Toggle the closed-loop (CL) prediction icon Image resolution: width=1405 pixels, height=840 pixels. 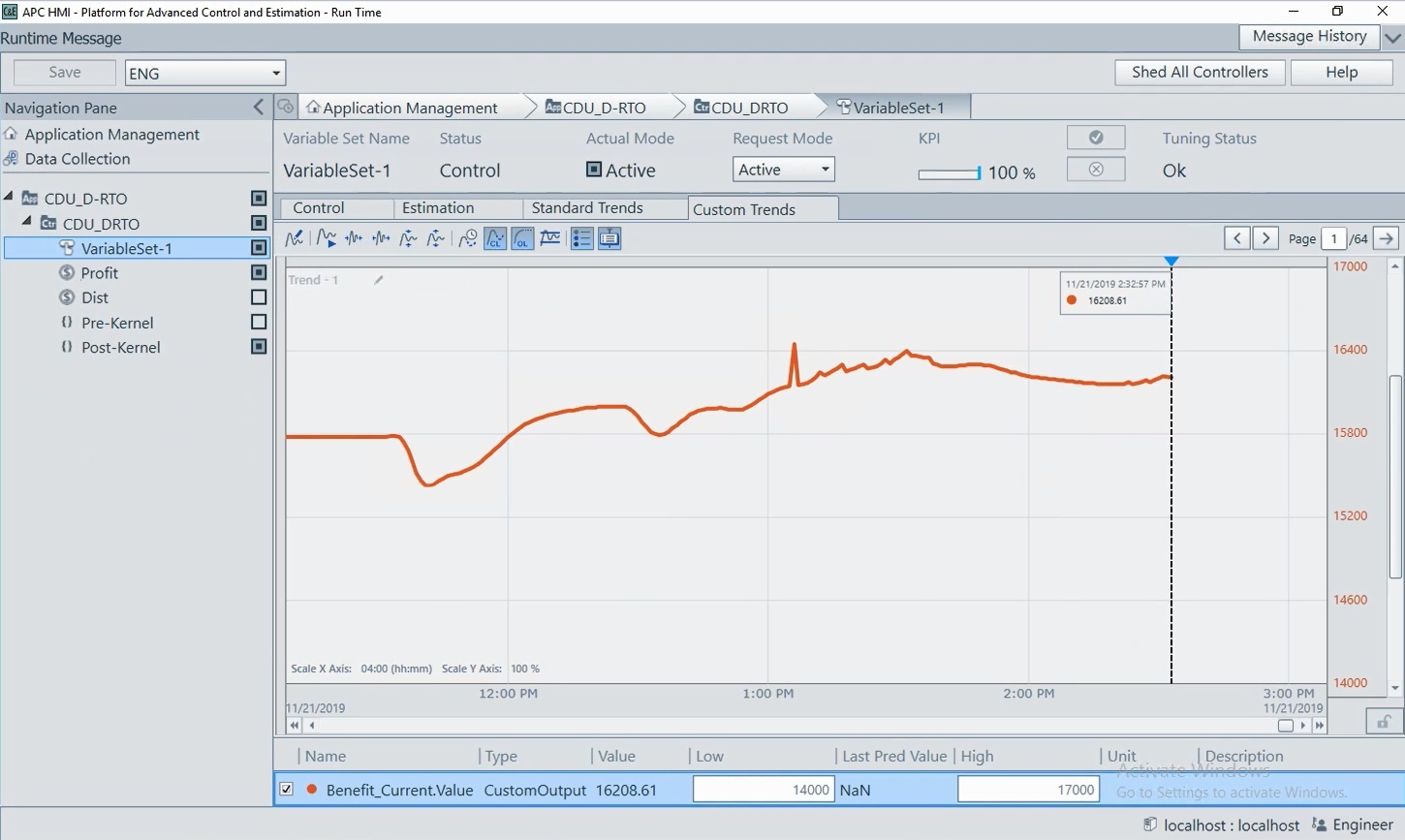tap(495, 238)
